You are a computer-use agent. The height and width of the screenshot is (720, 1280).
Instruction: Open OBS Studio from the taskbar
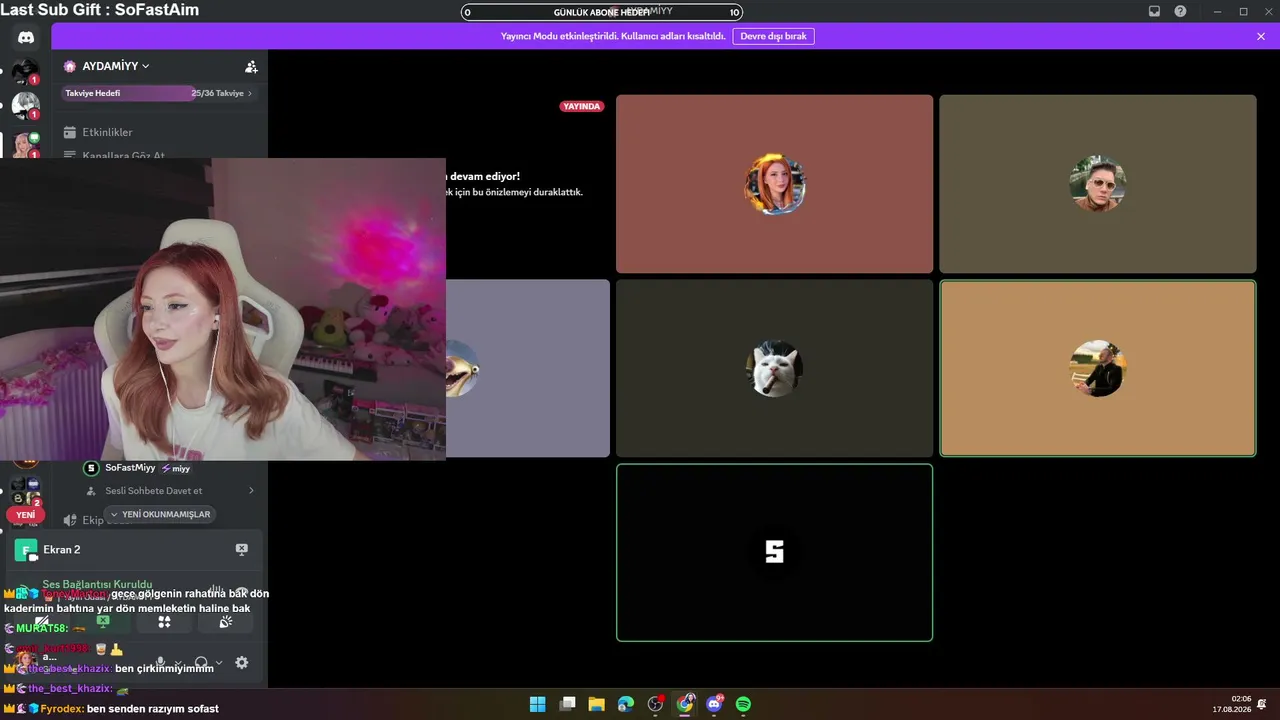(656, 704)
